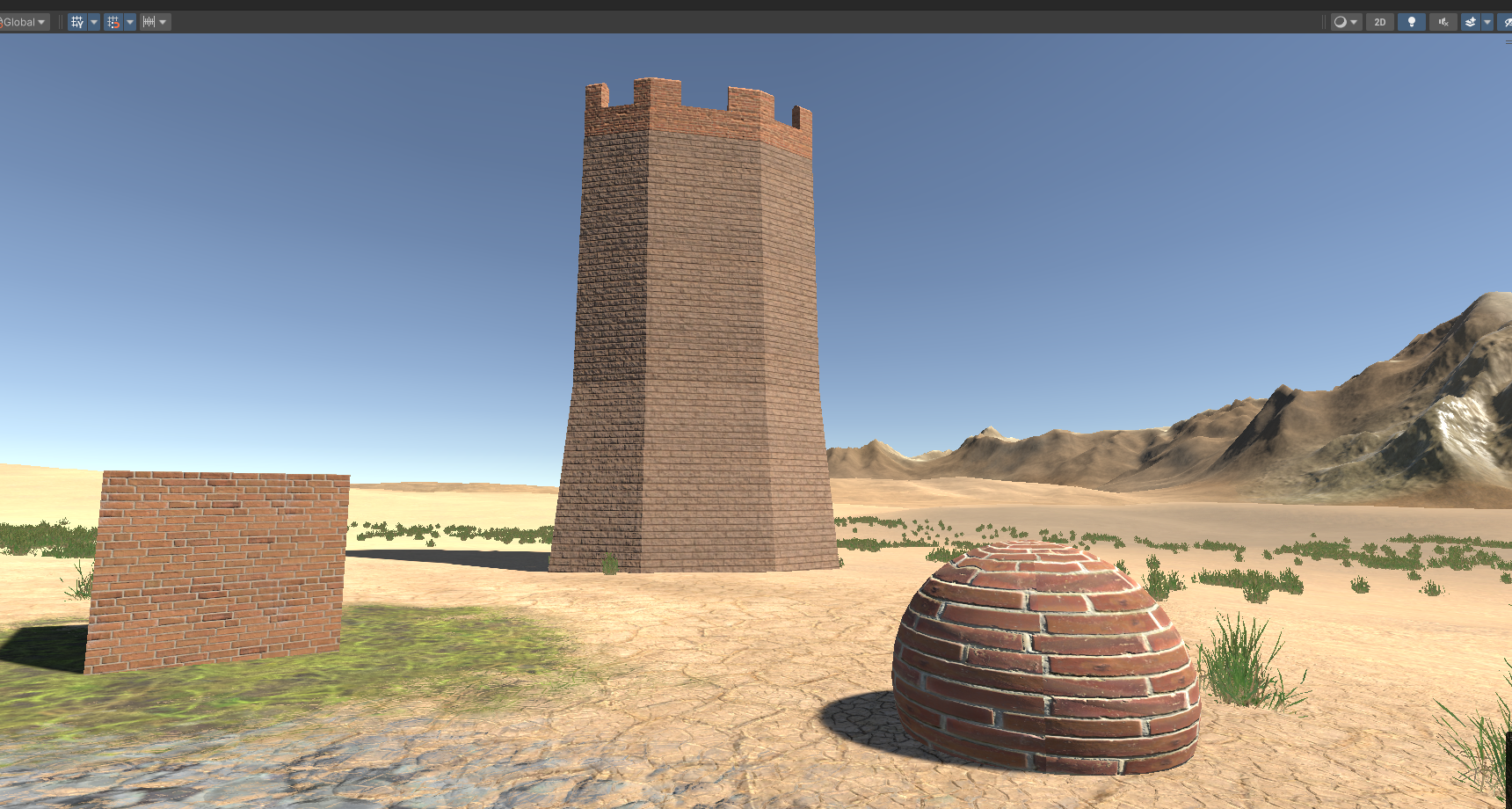Select the tall brick tower object
The image size is (1512, 809).
[x=694, y=352]
